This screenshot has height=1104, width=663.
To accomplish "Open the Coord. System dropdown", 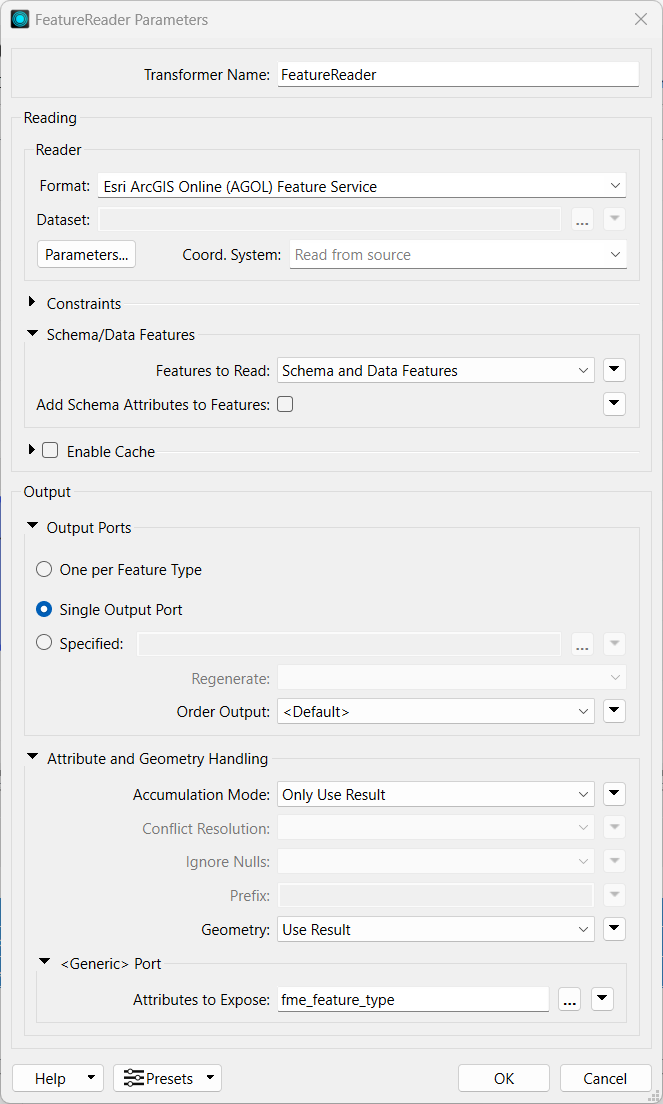I will [x=457, y=254].
